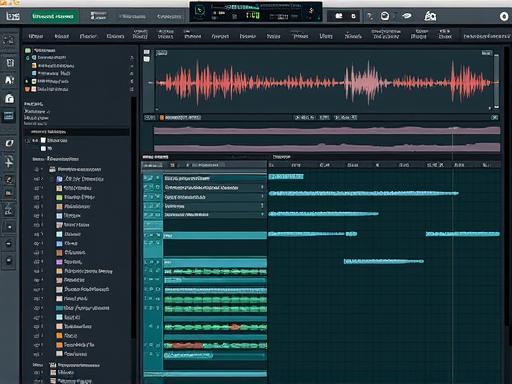Image resolution: width=512 pixels, height=384 pixels.
Task: Select the slanted loop icon in the left sidebar
Action: [9, 143]
